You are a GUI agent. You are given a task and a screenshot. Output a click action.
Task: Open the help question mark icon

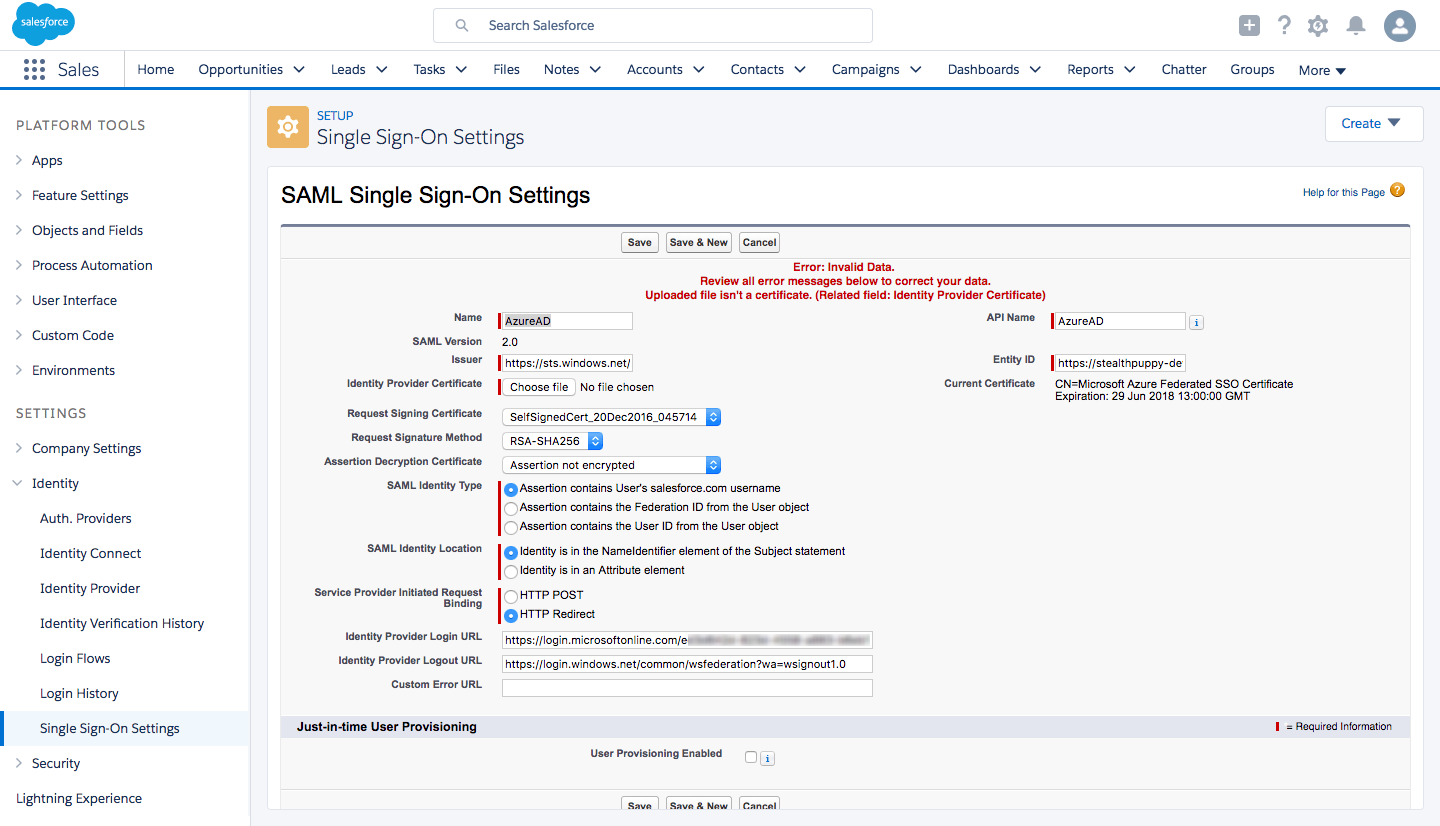tap(1284, 26)
